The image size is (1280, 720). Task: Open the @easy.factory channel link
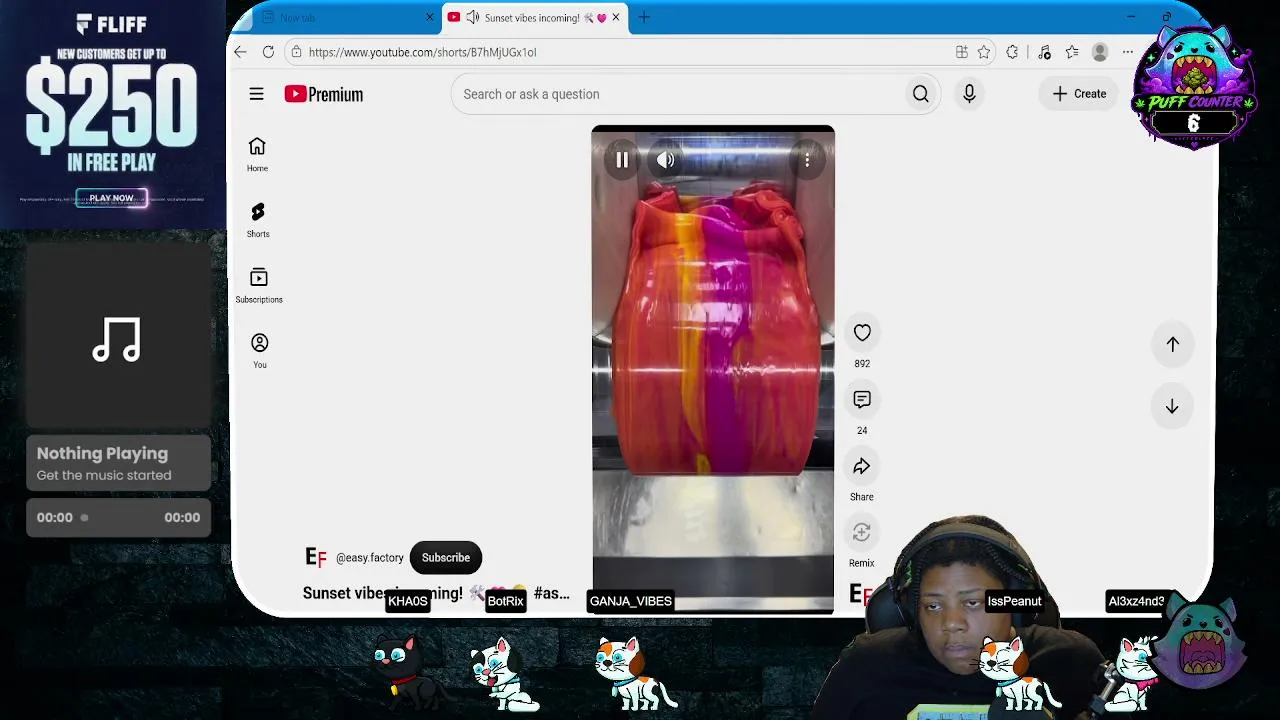(370, 558)
